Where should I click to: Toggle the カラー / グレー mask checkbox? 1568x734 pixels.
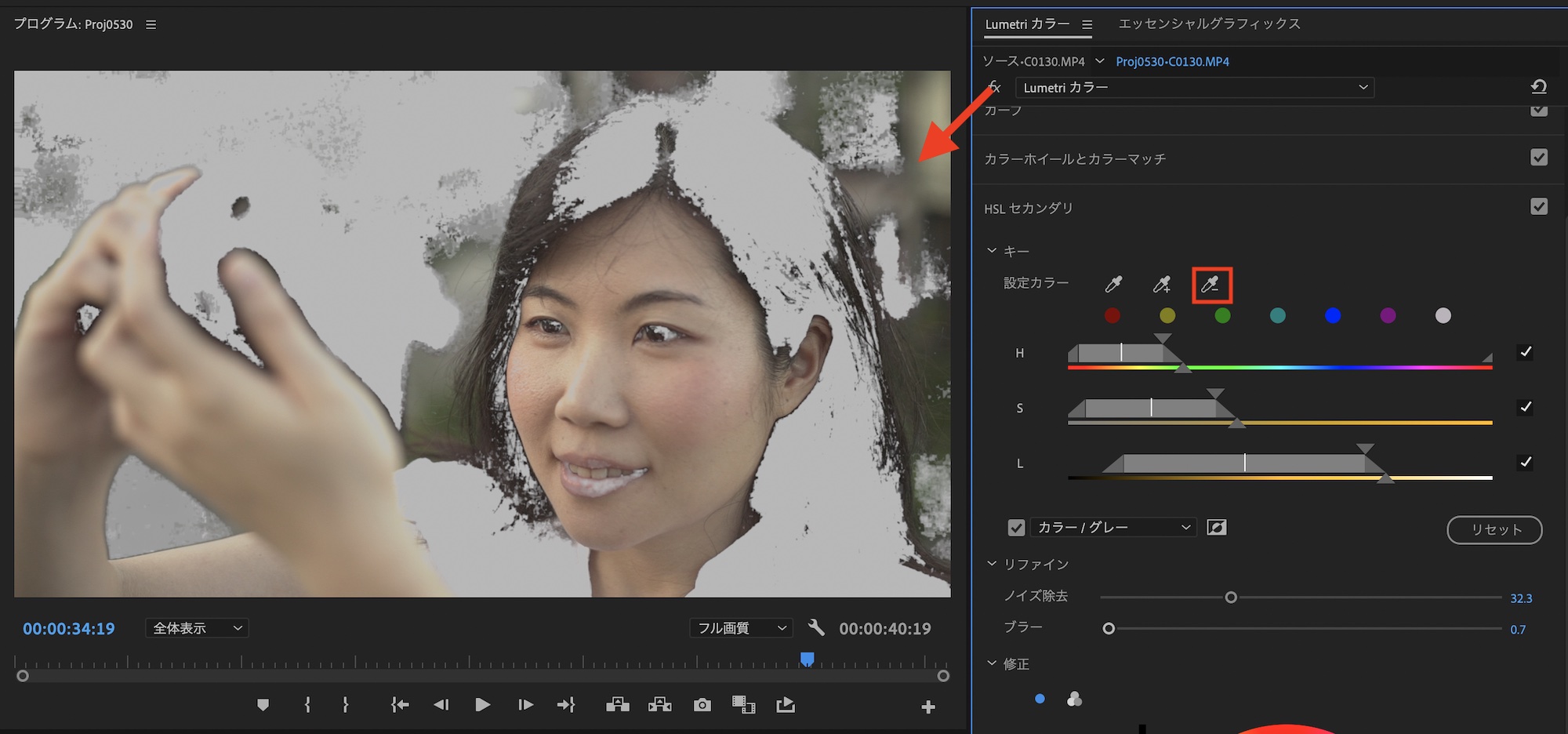(1016, 528)
